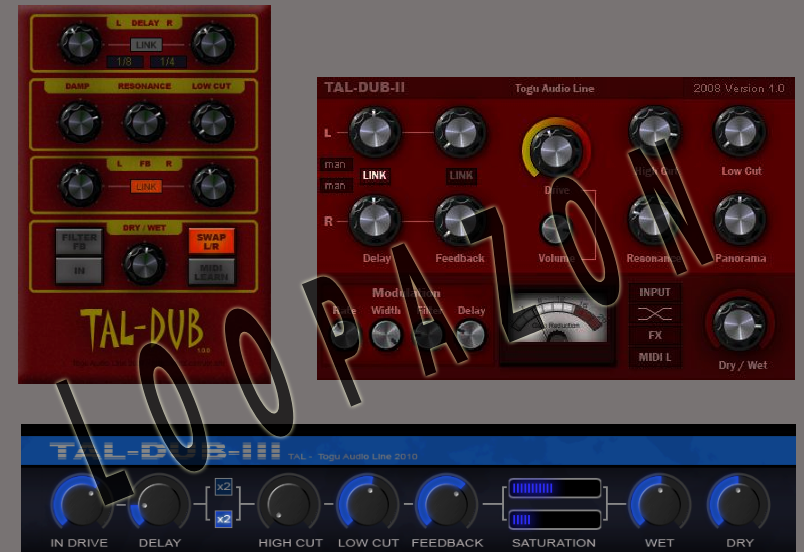Click the RESONANCE knob in TAL-DUB
Viewport: 804px width, 552px height.
(x=145, y=122)
